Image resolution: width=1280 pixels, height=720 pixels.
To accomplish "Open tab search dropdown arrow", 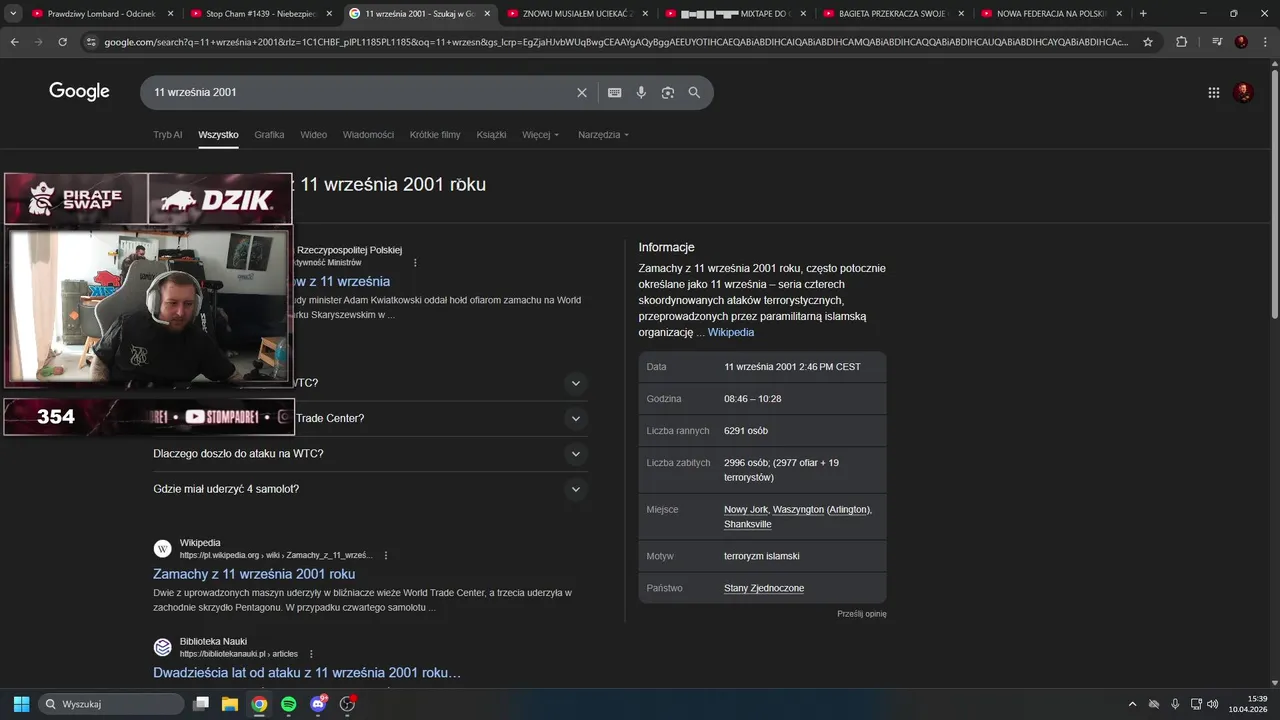I will coord(13,14).
